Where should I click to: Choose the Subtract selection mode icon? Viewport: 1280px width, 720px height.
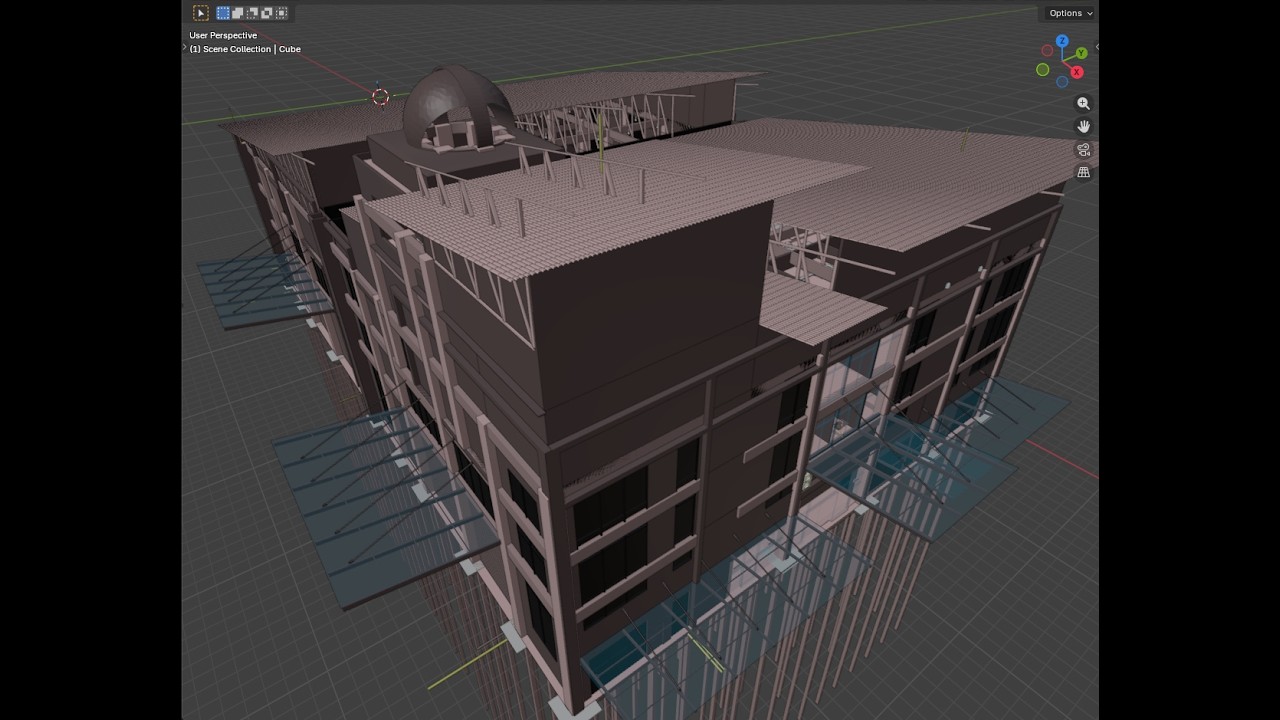coord(252,13)
